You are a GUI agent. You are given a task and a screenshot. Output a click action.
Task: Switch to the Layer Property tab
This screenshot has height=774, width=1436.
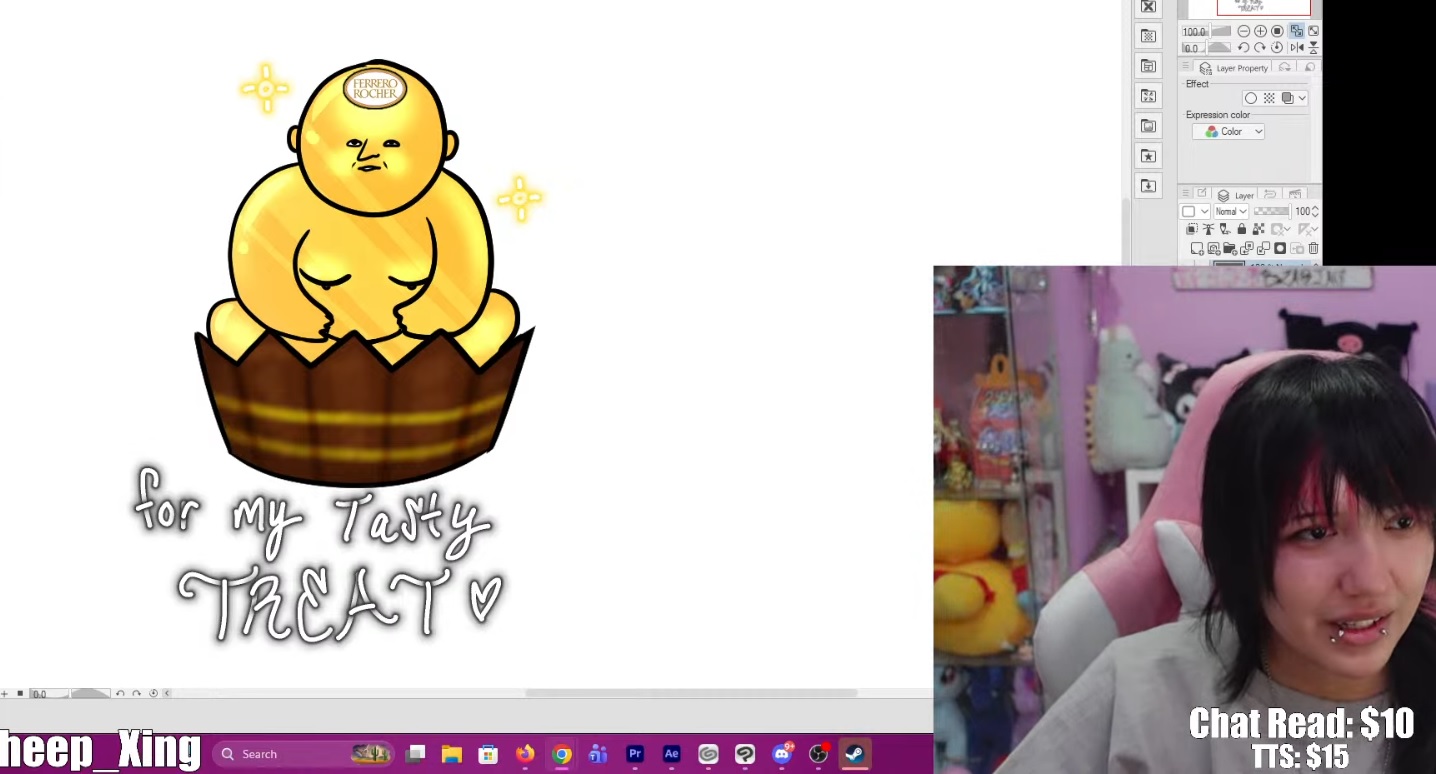[1233, 68]
